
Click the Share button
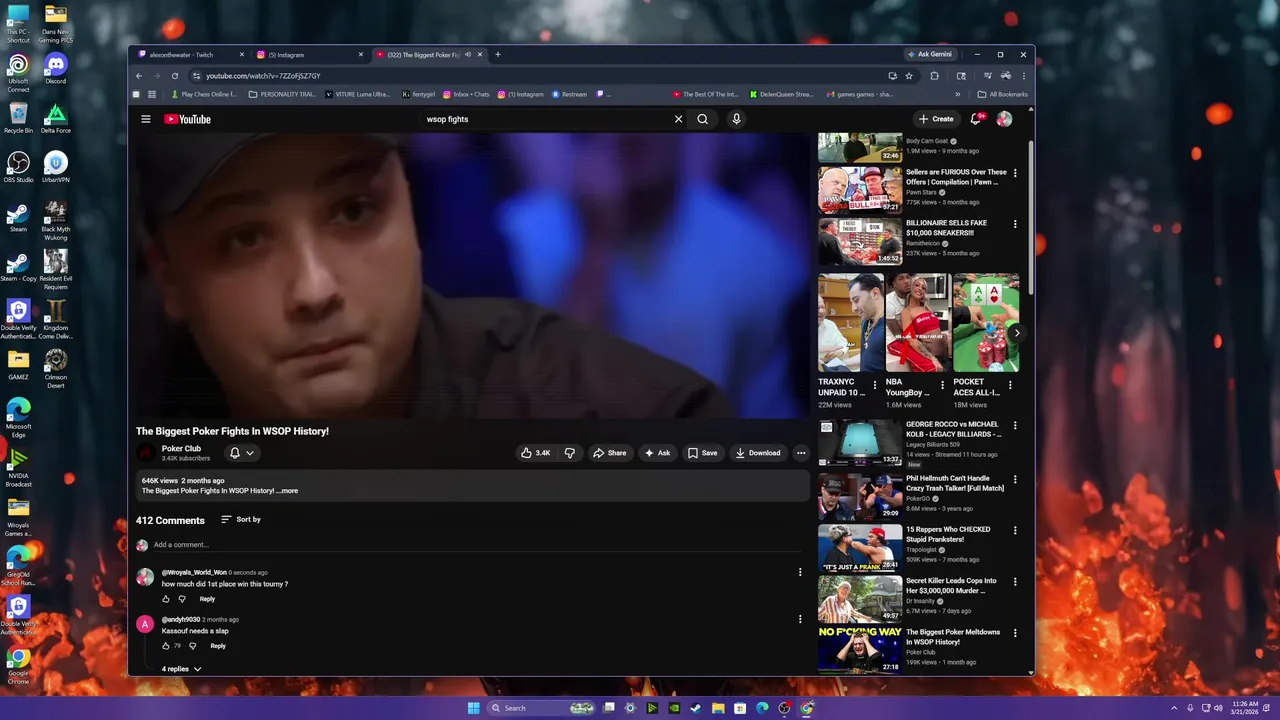(609, 453)
